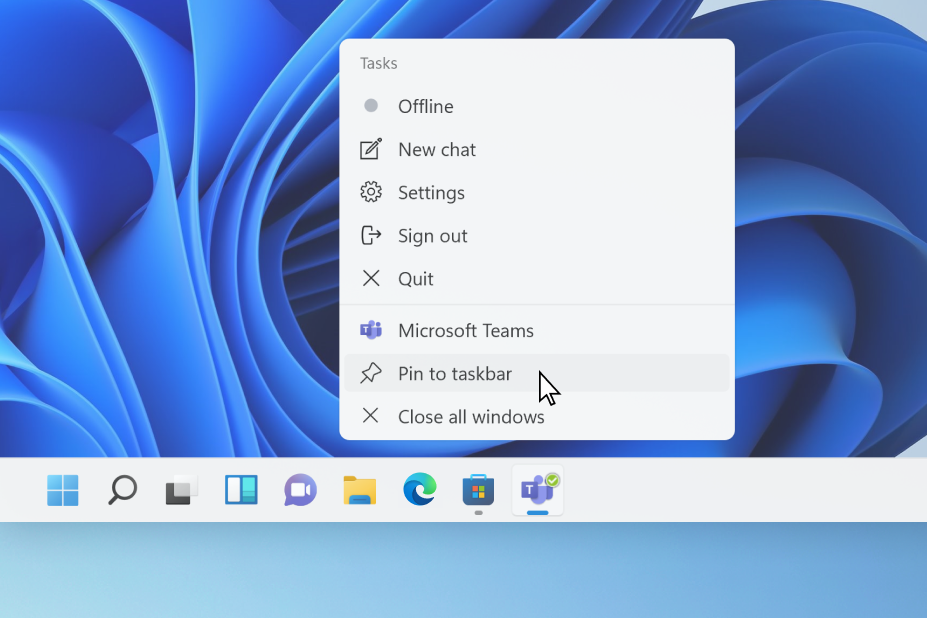Open File Explorer from taskbar
The image size is (927, 618).
(x=359, y=490)
